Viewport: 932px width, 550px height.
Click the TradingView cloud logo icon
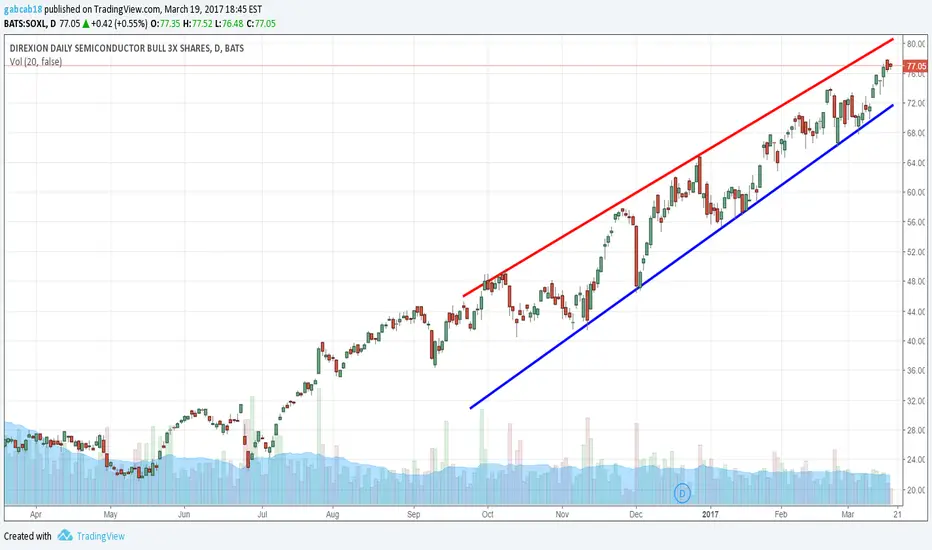click(x=65, y=536)
